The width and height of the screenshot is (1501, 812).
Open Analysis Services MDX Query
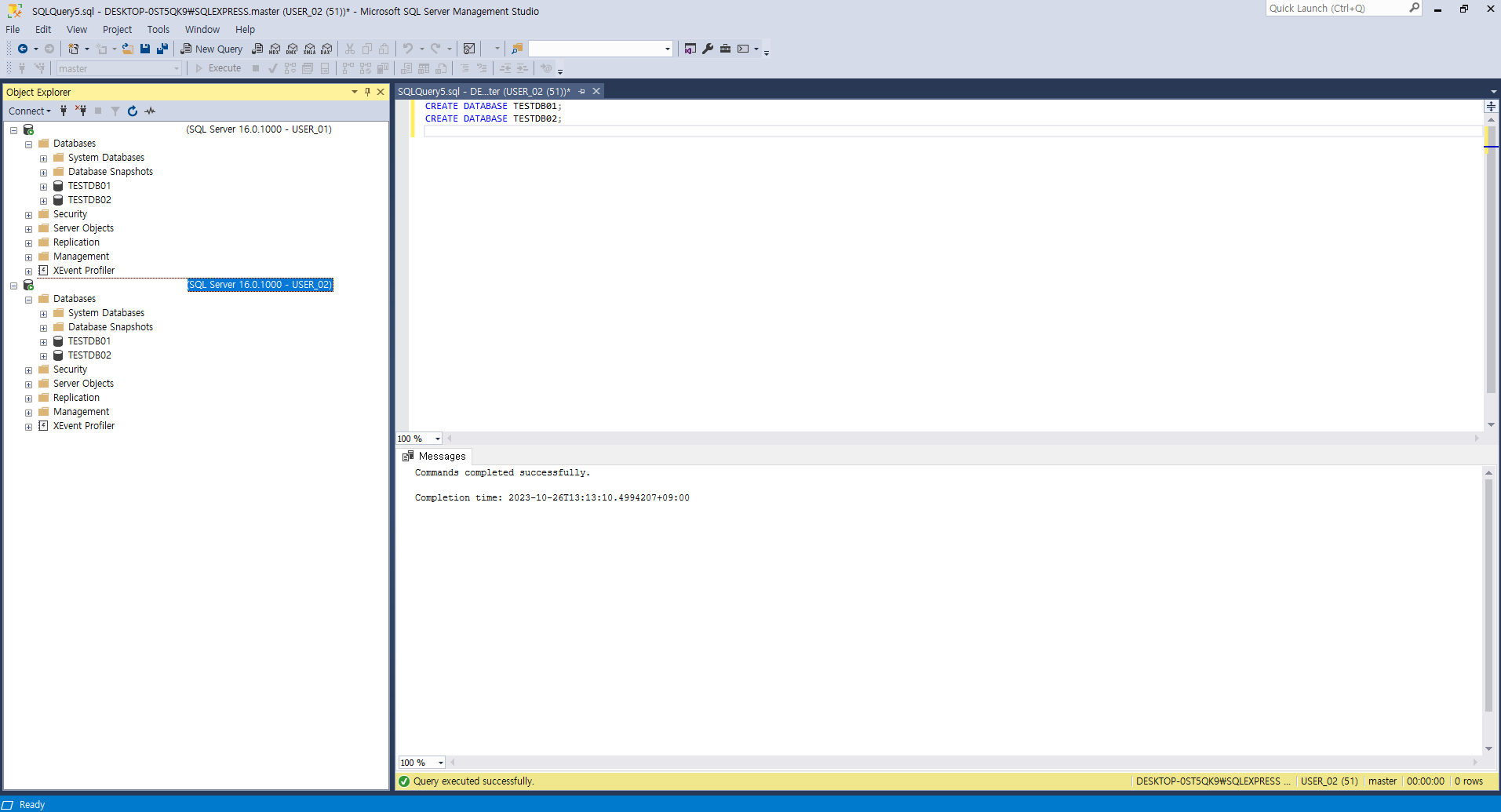point(275,49)
